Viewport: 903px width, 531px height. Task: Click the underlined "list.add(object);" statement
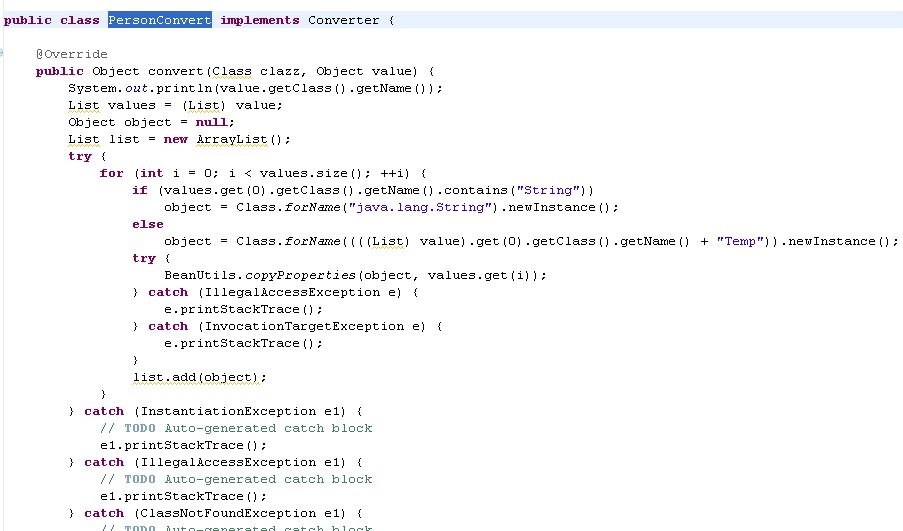[x=199, y=377]
